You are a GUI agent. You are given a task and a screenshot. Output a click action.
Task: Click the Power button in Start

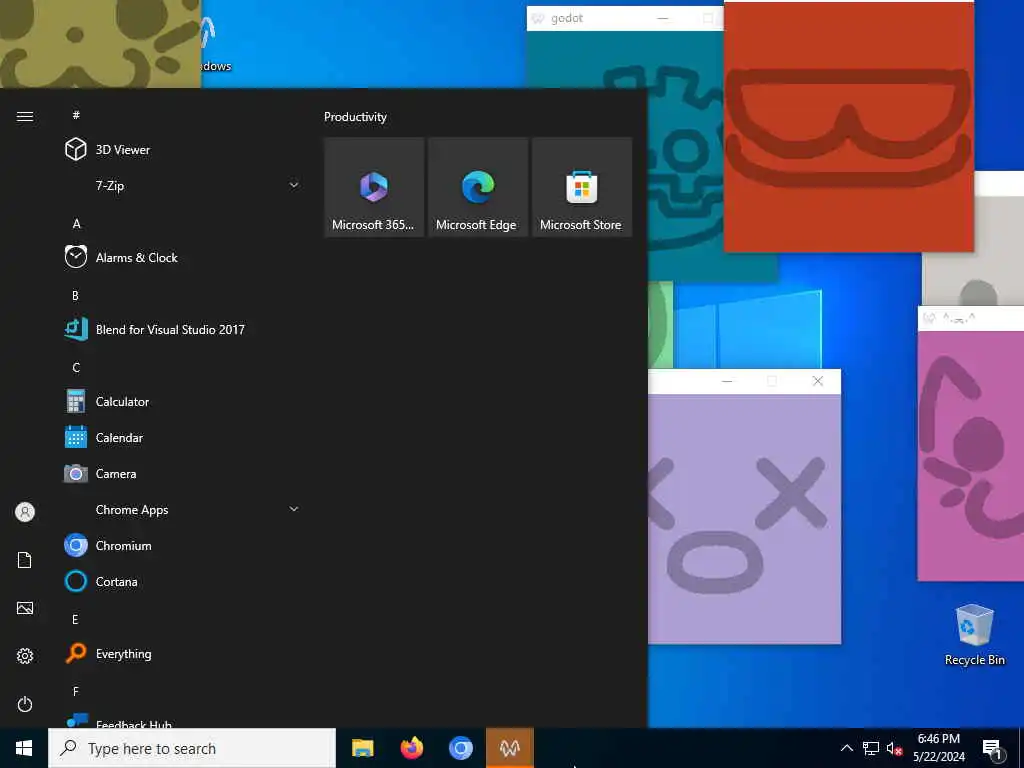[25, 704]
